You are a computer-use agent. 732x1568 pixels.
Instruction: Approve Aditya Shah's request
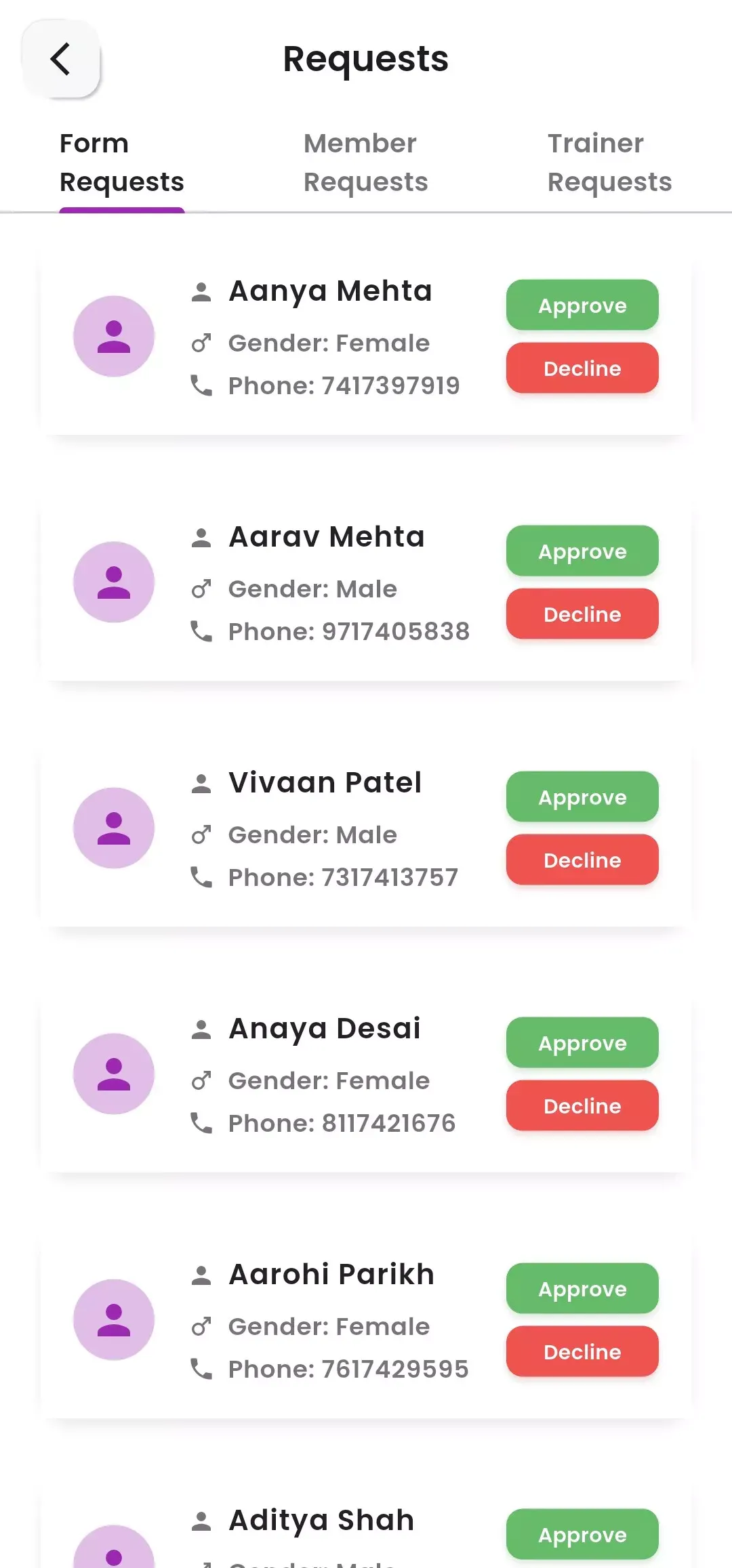click(582, 1535)
